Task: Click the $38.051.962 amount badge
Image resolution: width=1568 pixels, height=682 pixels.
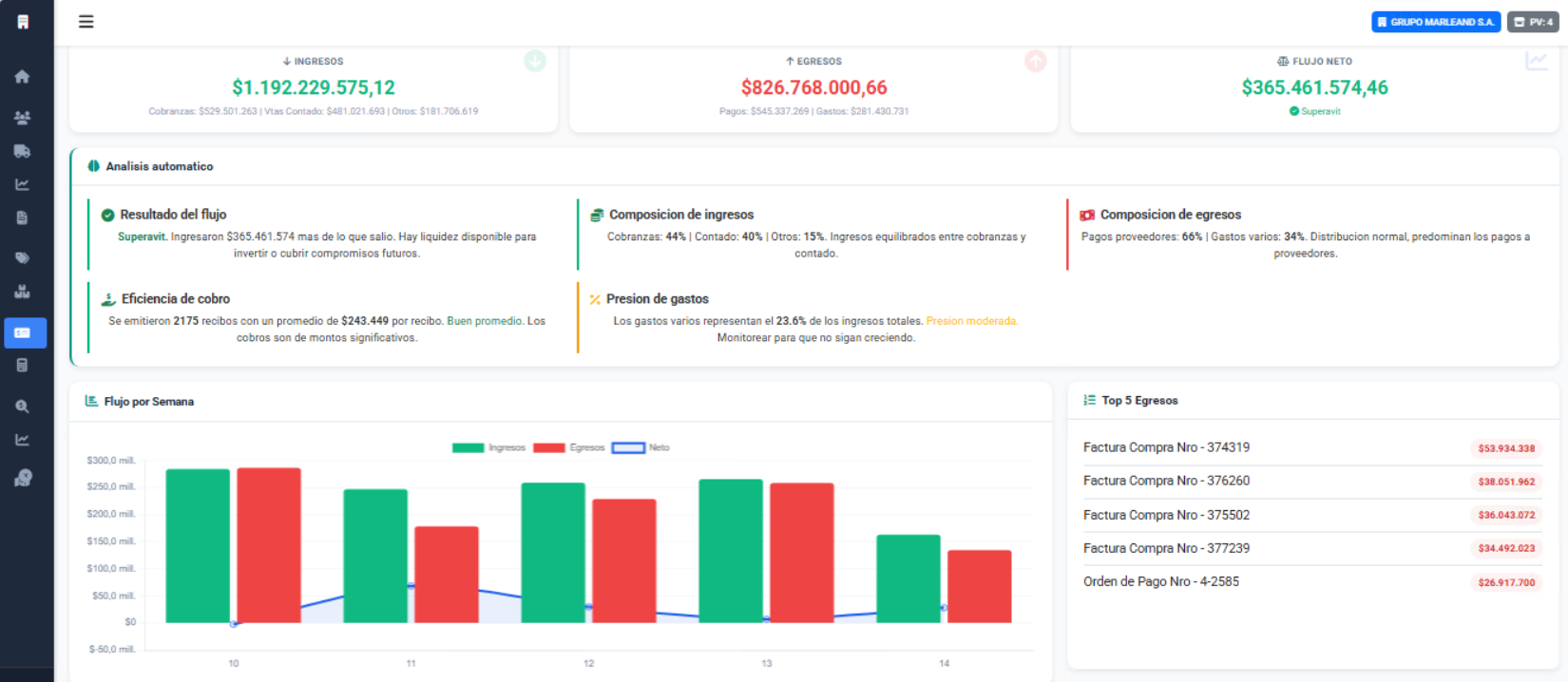Action: point(1506,482)
